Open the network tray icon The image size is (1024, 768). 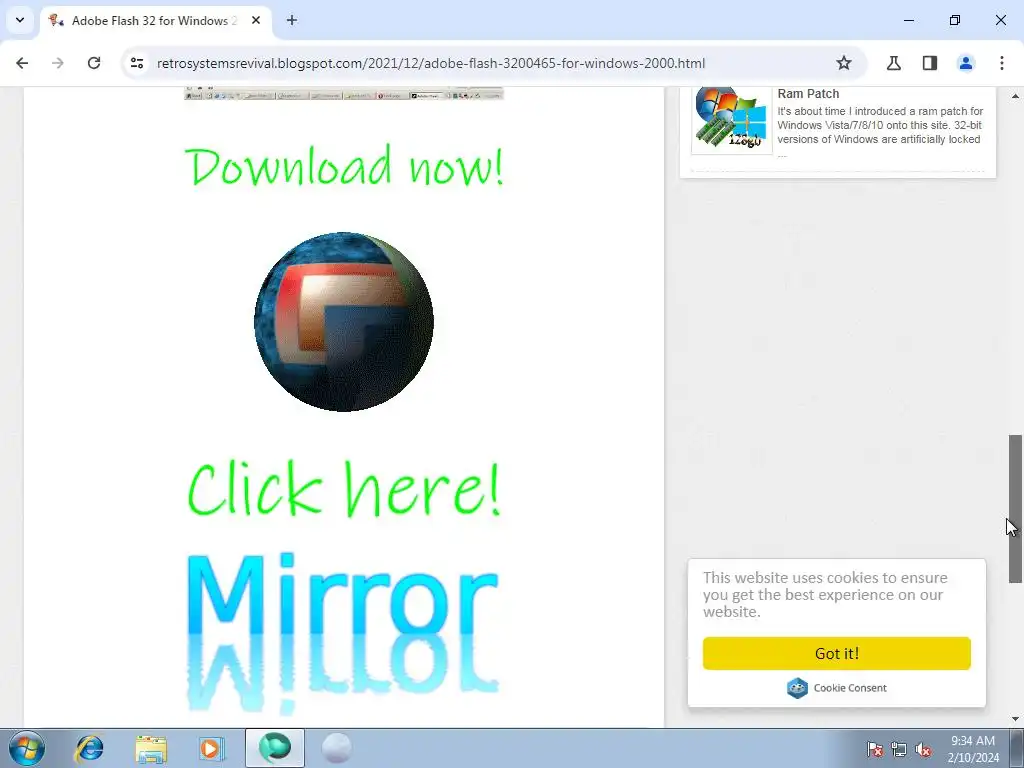coord(899,749)
